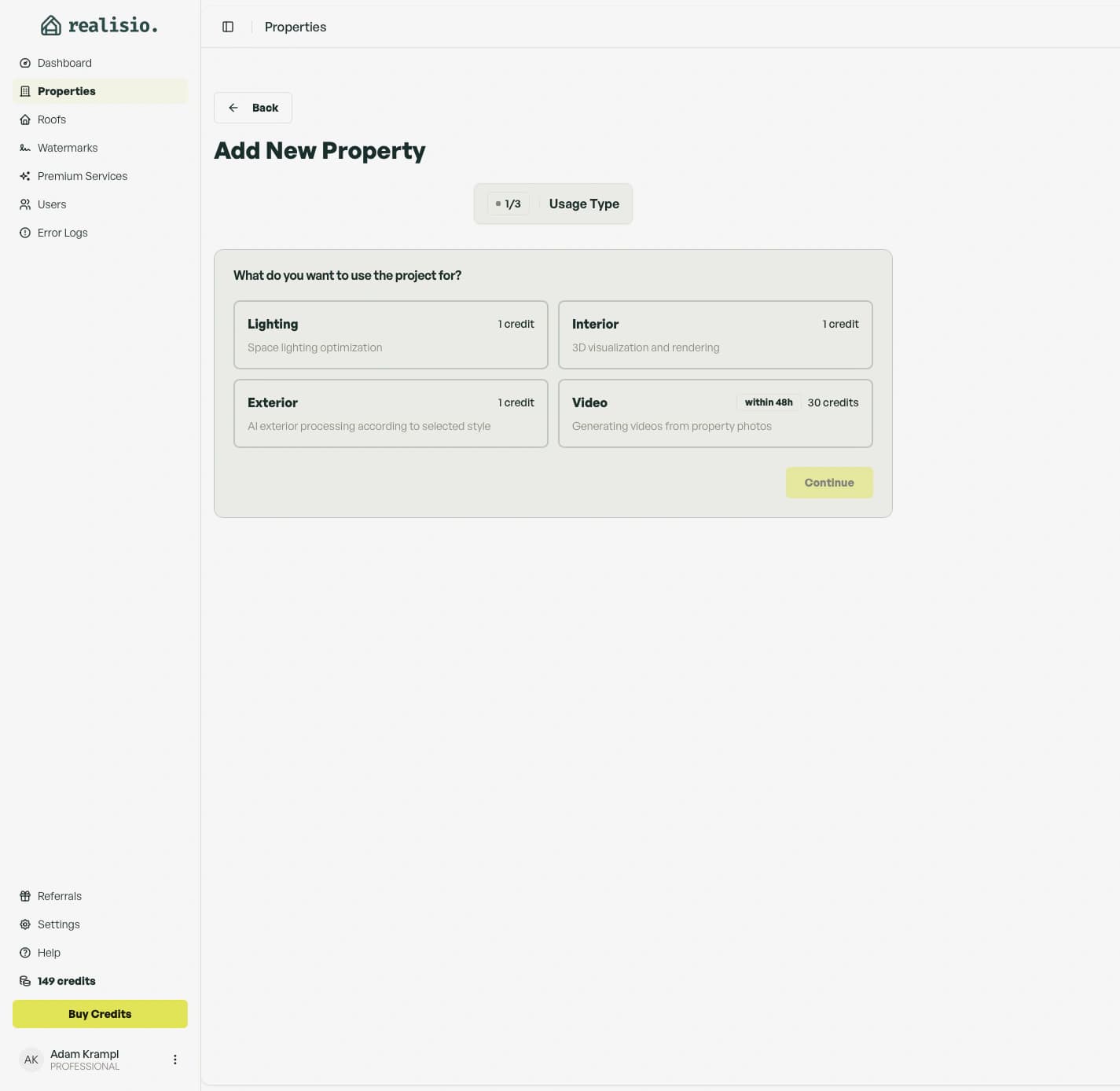Click the Roofs house icon
1120x1091 pixels.
[x=25, y=119]
